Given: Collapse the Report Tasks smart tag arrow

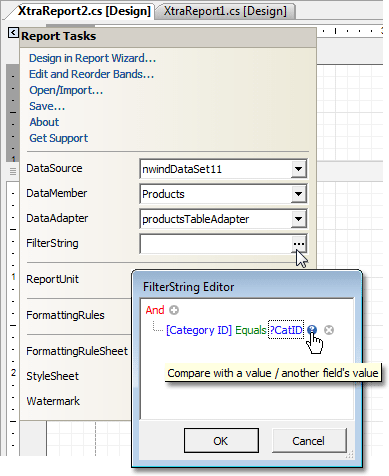Looking at the screenshot, I should [x=13, y=33].
